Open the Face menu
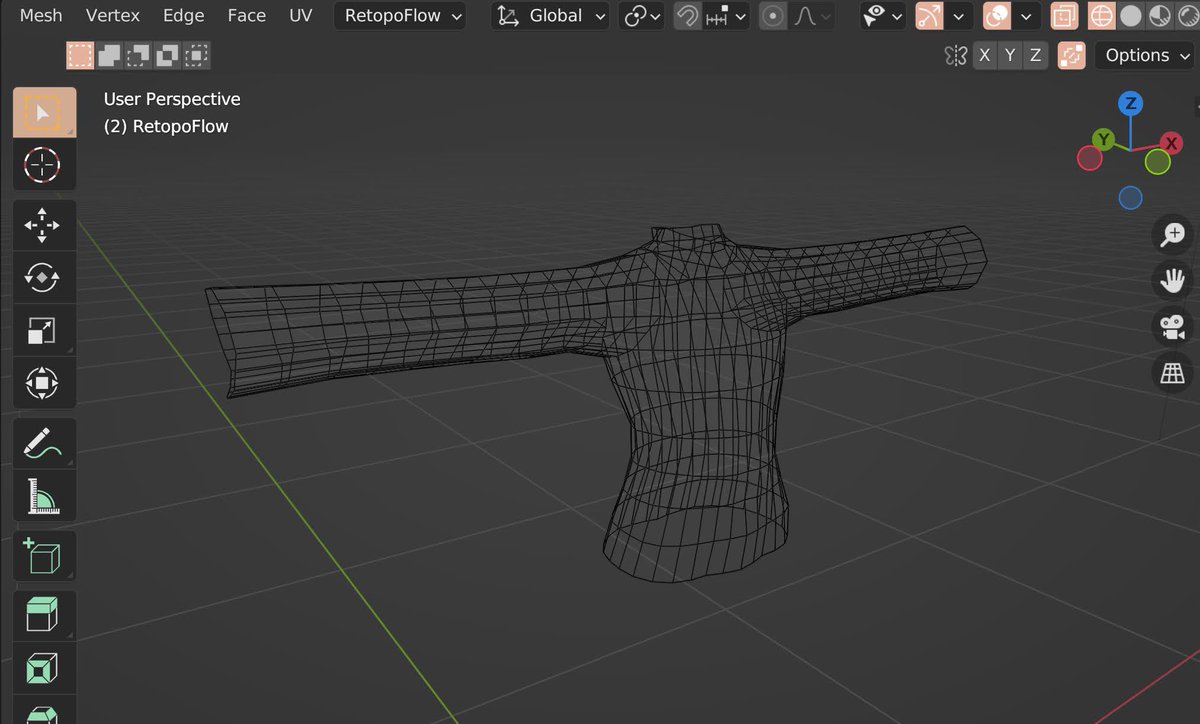Viewport: 1200px width, 724px height. point(246,15)
